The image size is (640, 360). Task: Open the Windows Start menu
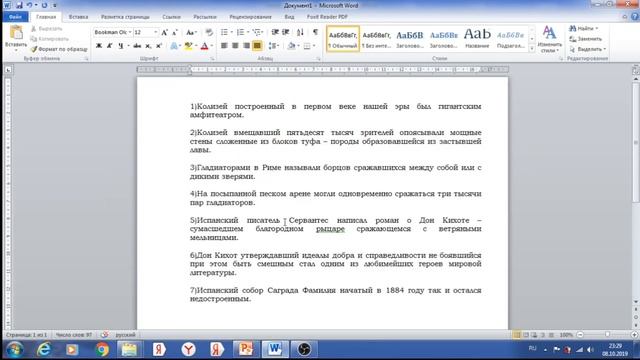15,350
